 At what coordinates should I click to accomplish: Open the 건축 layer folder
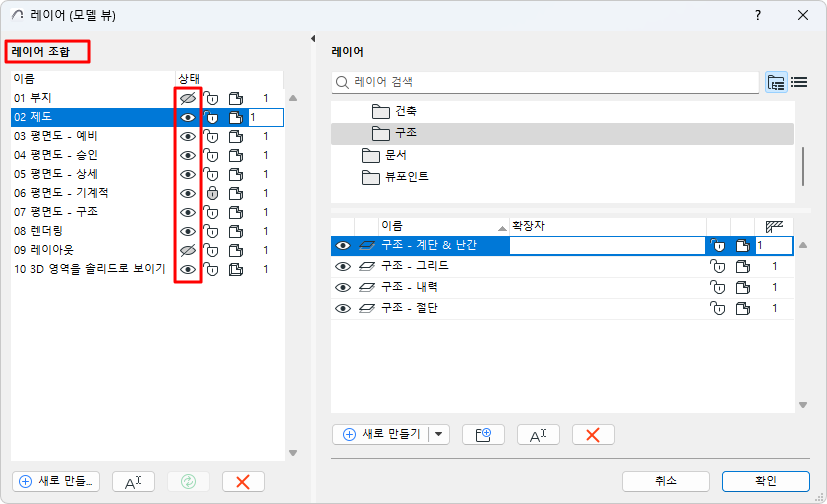coord(395,111)
